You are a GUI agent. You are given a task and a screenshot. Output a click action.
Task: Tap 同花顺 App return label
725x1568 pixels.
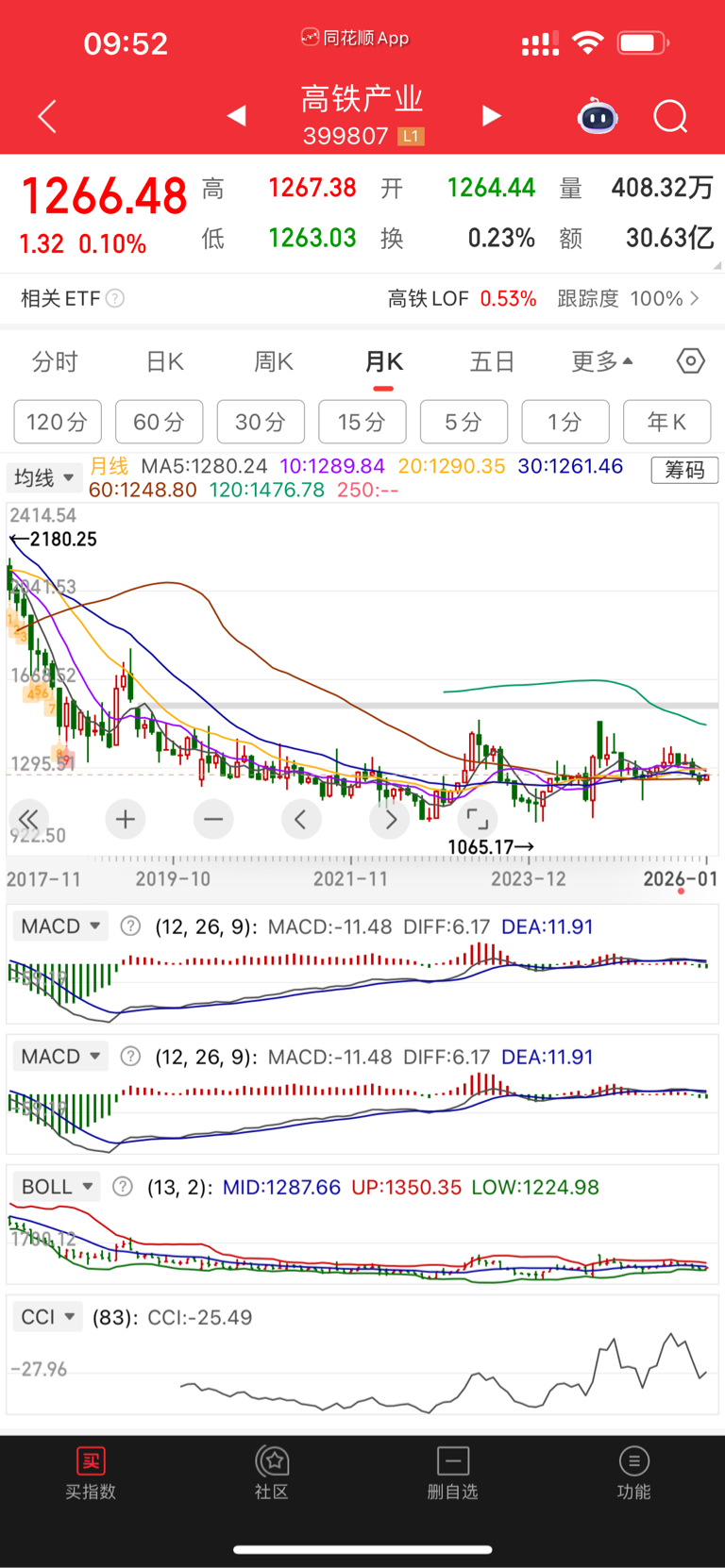[x=355, y=38]
